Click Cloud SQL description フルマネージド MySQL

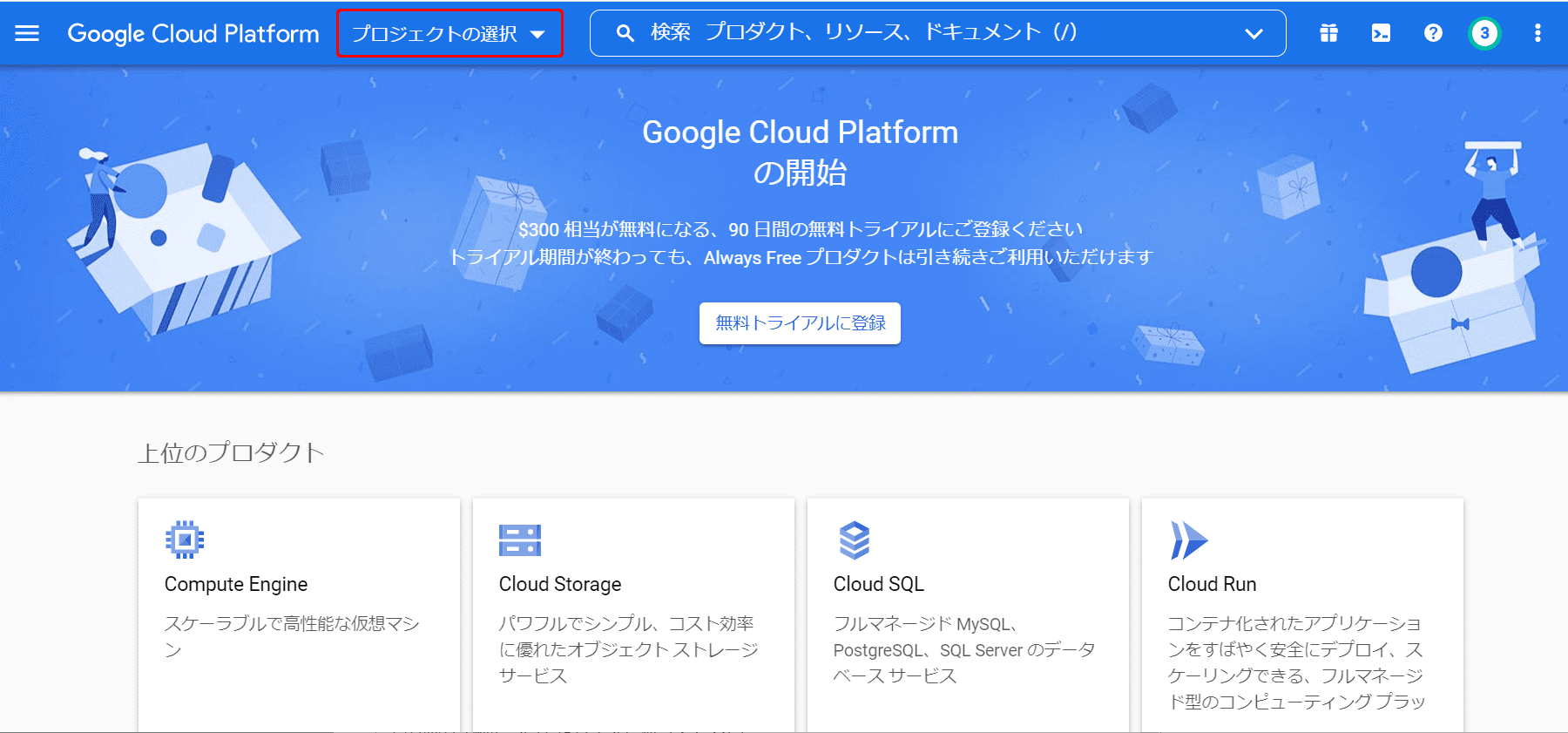(963, 649)
